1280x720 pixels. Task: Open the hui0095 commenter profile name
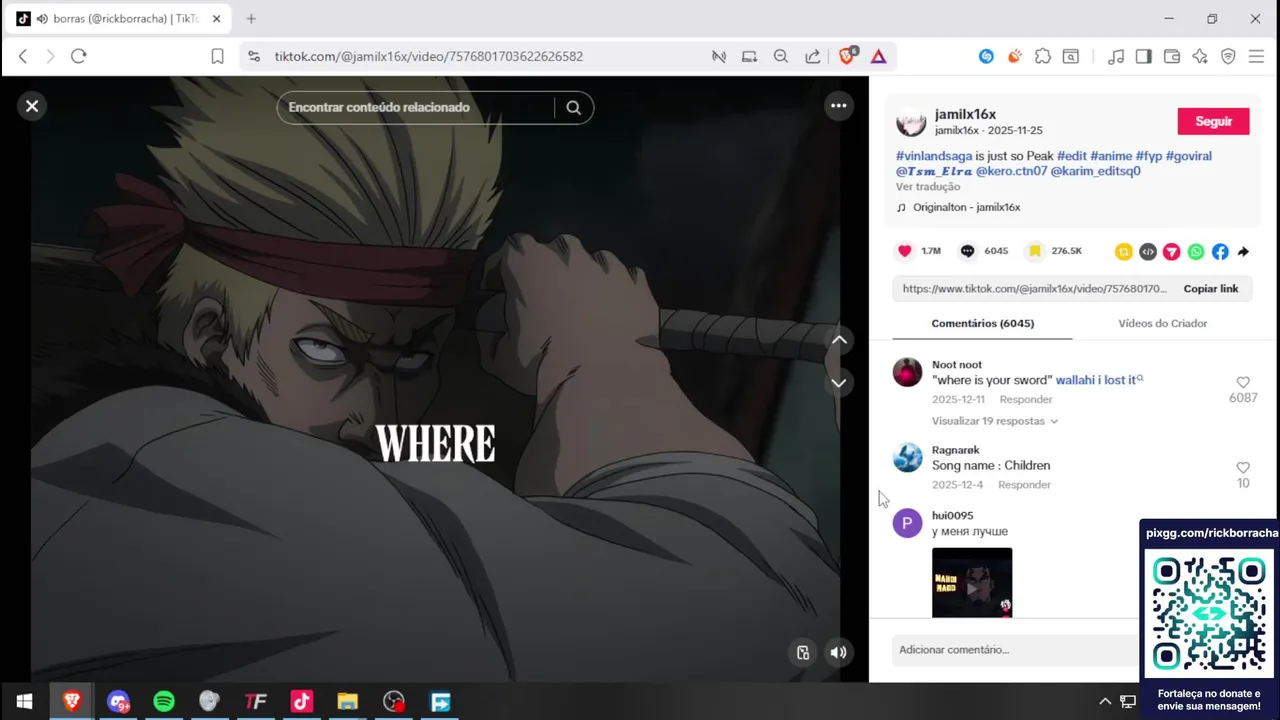(x=952, y=516)
